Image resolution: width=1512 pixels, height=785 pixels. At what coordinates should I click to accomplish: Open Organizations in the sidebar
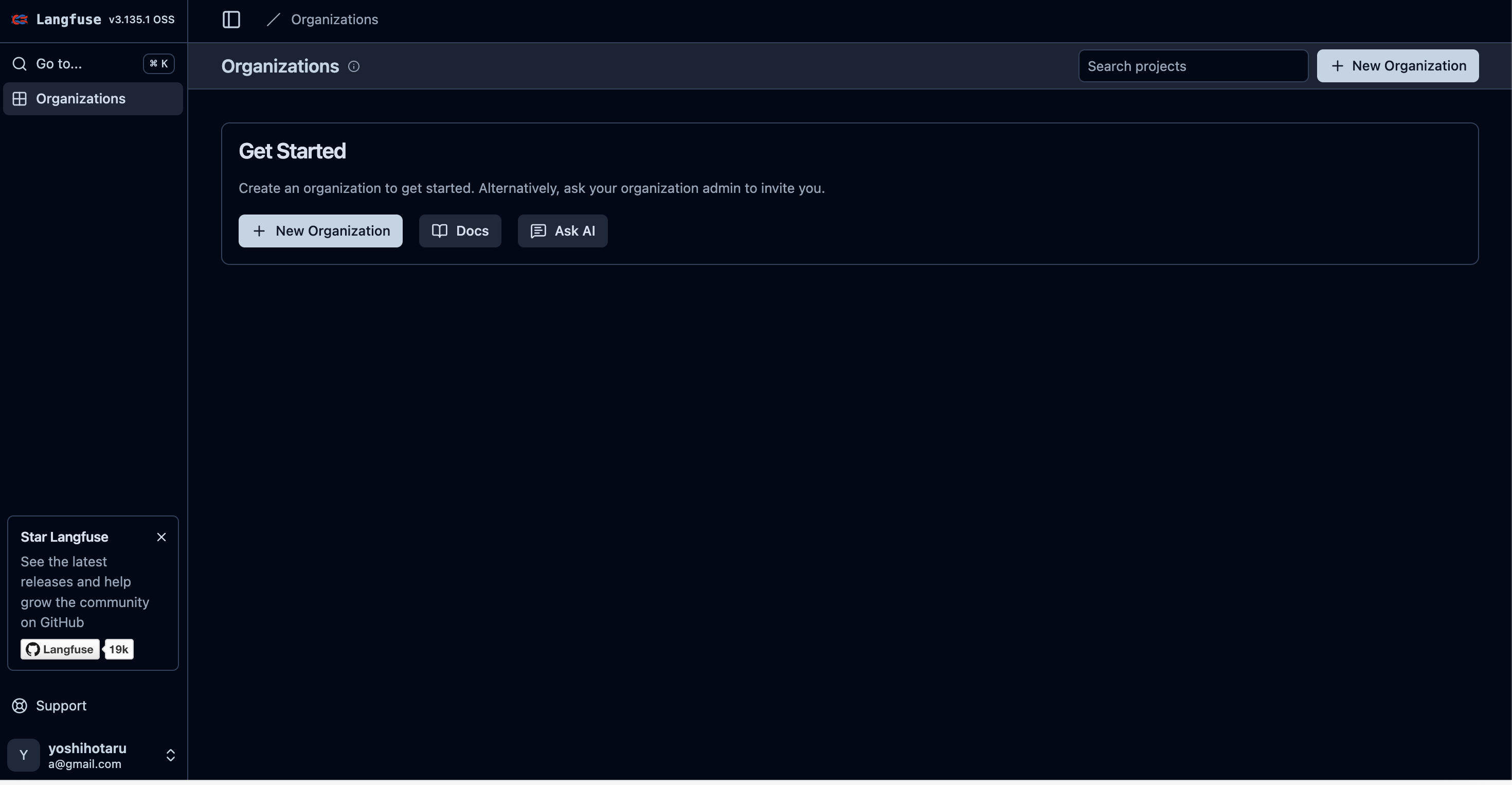(80, 99)
